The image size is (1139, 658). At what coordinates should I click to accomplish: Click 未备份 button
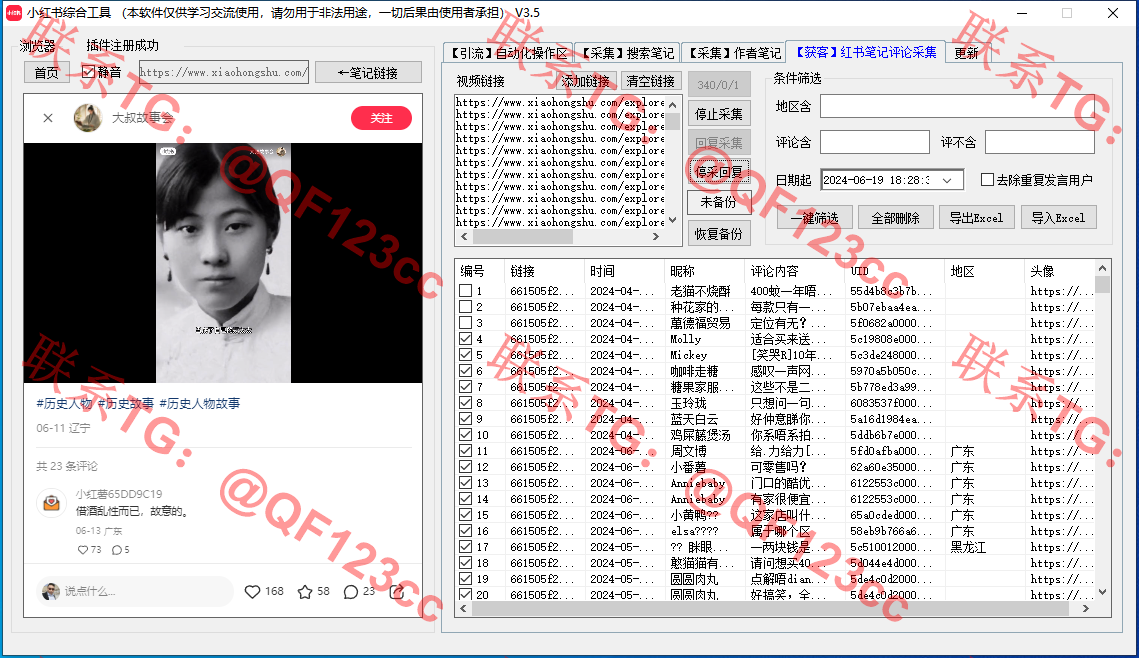(x=718, y=203)
